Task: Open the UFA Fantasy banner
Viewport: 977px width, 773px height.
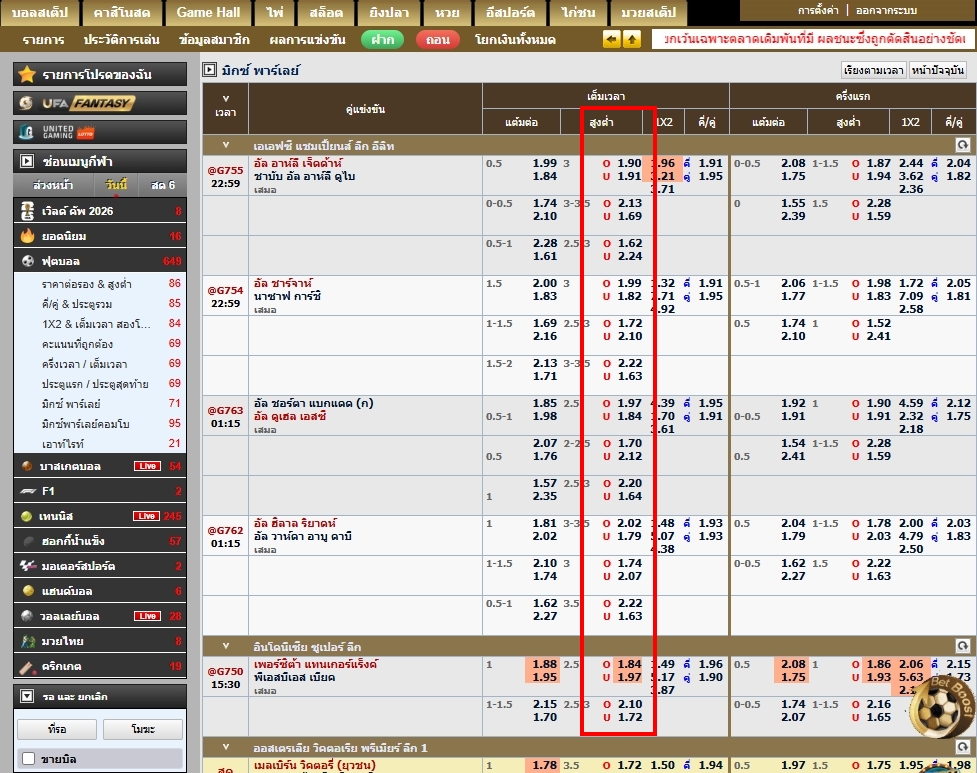Action: point(100,103)
